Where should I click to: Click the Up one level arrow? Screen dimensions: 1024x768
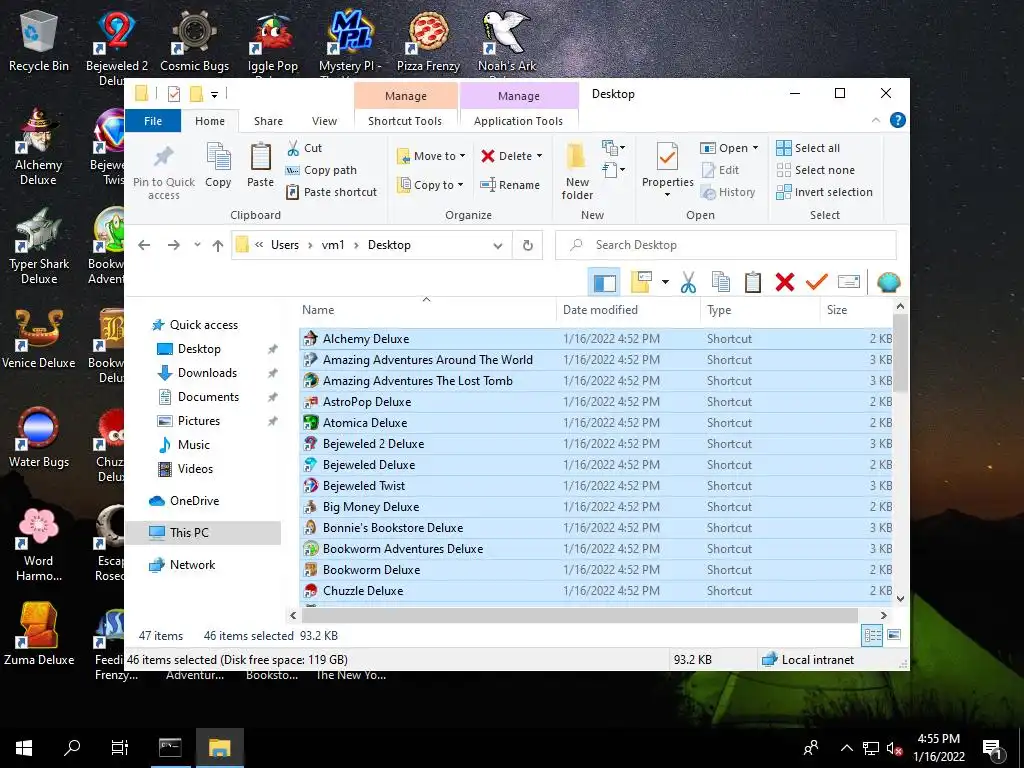pos(217,246)
